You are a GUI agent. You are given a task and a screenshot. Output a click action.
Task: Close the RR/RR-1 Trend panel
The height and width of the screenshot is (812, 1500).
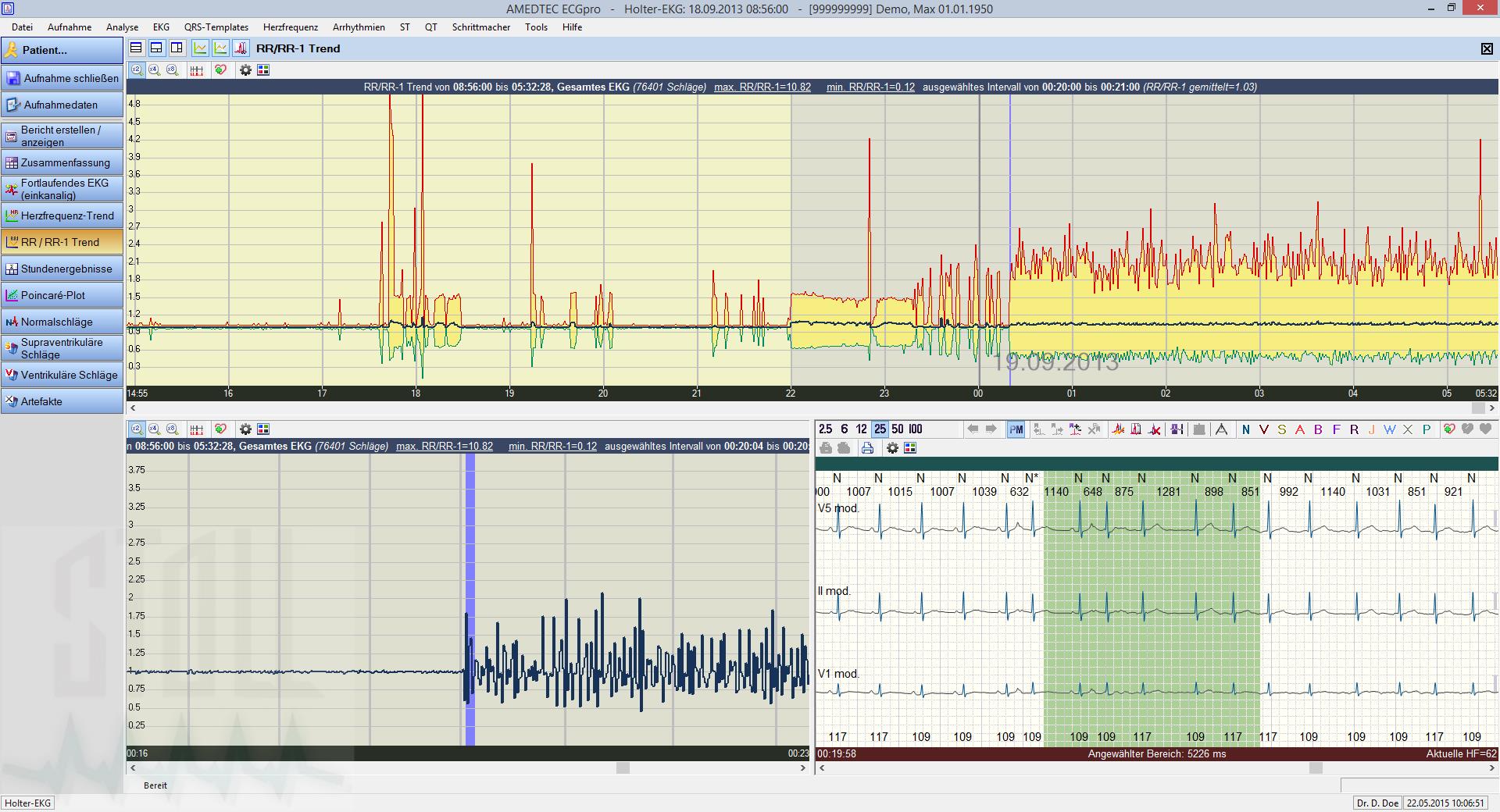click(x=1487, y=48)
